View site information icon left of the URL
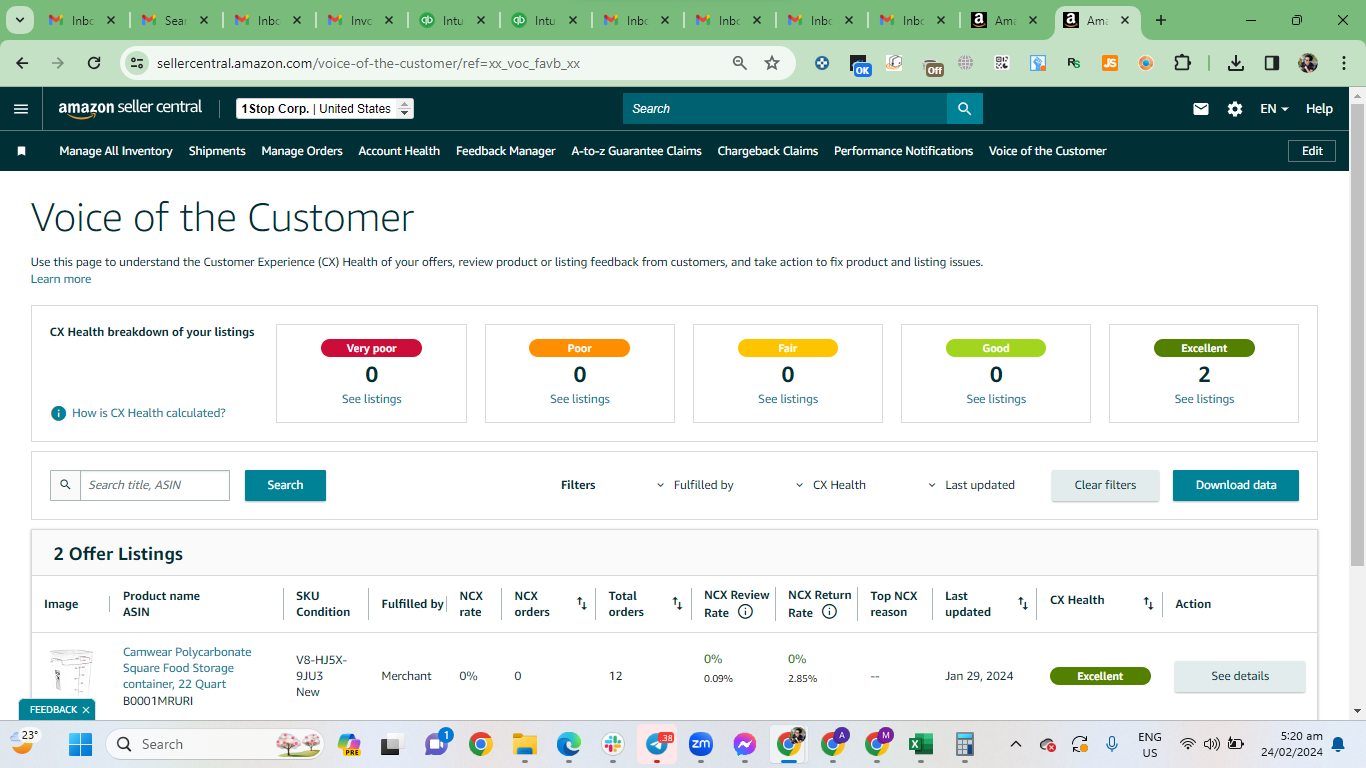 (x=139, y=63)
